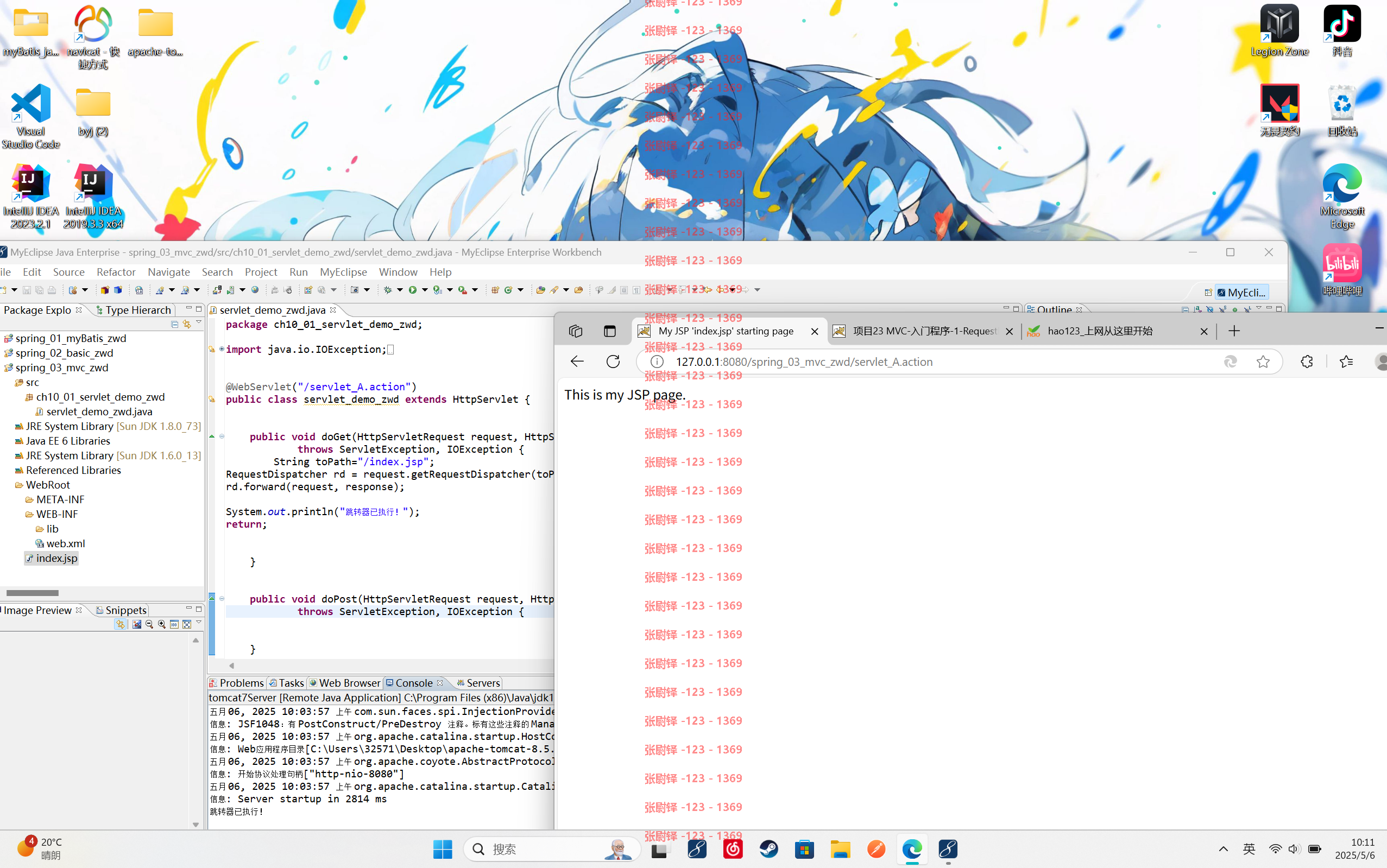Open the Recycle Bin (回收站) on the desktop
The width and height of the screenshot is (1387, 868).
(x=1341, y=110)
